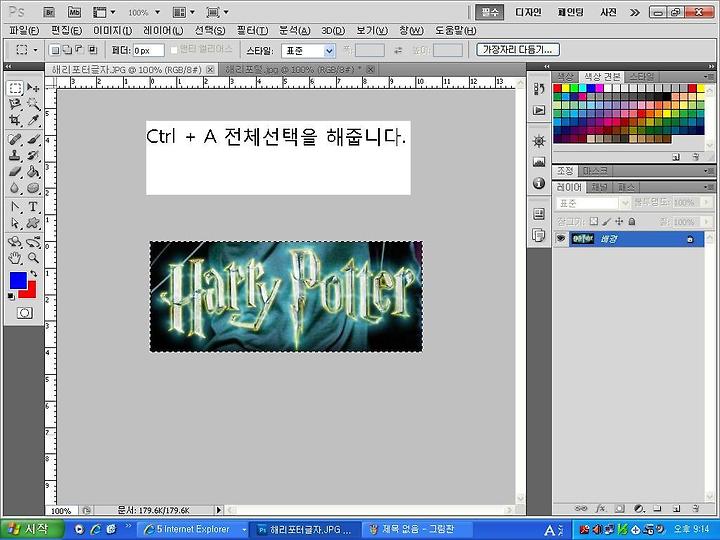Toggle Background layer visibility eye
Viewport: 720px width, 540px height.
point(560,239)
